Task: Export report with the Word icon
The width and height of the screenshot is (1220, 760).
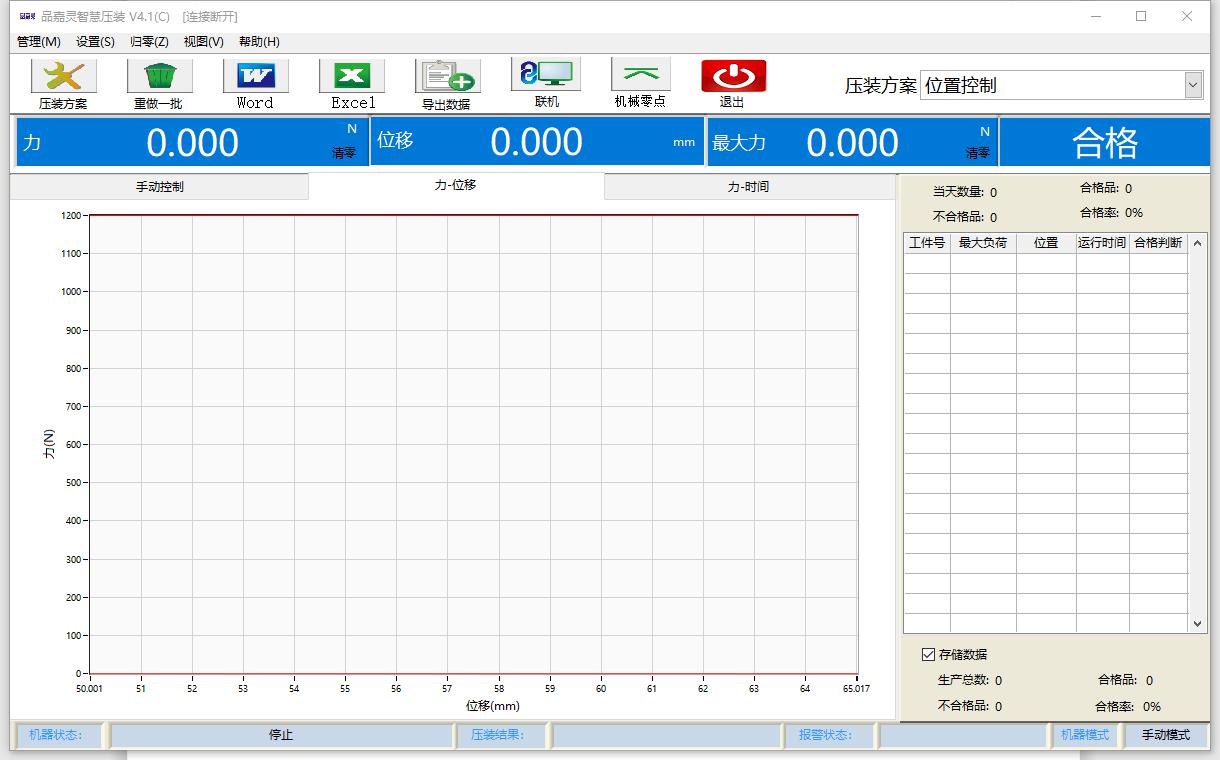Action: tap(255, 77)
